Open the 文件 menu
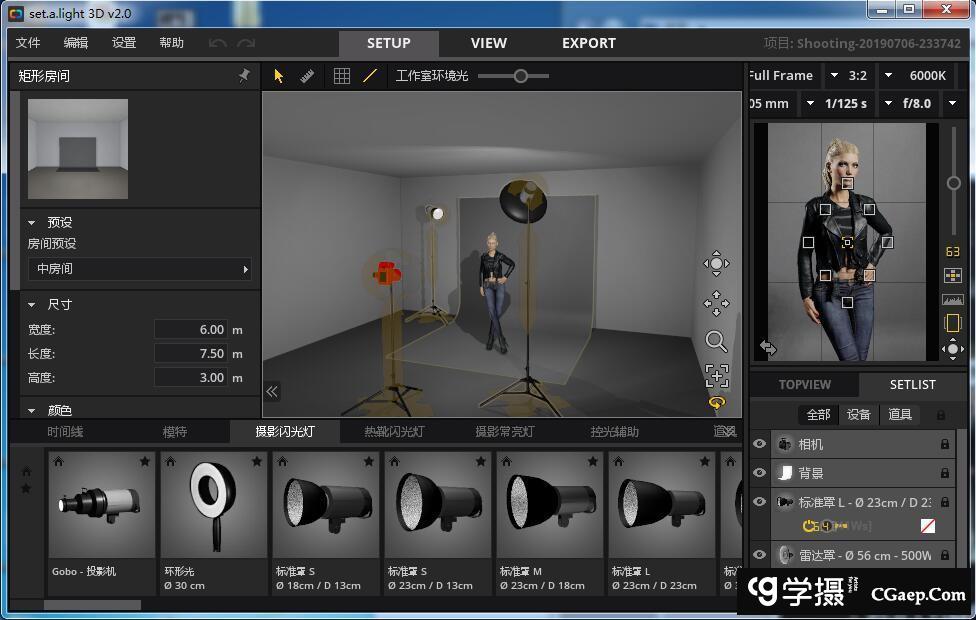Screen dimensions: 976x620 tap(28, 43)
